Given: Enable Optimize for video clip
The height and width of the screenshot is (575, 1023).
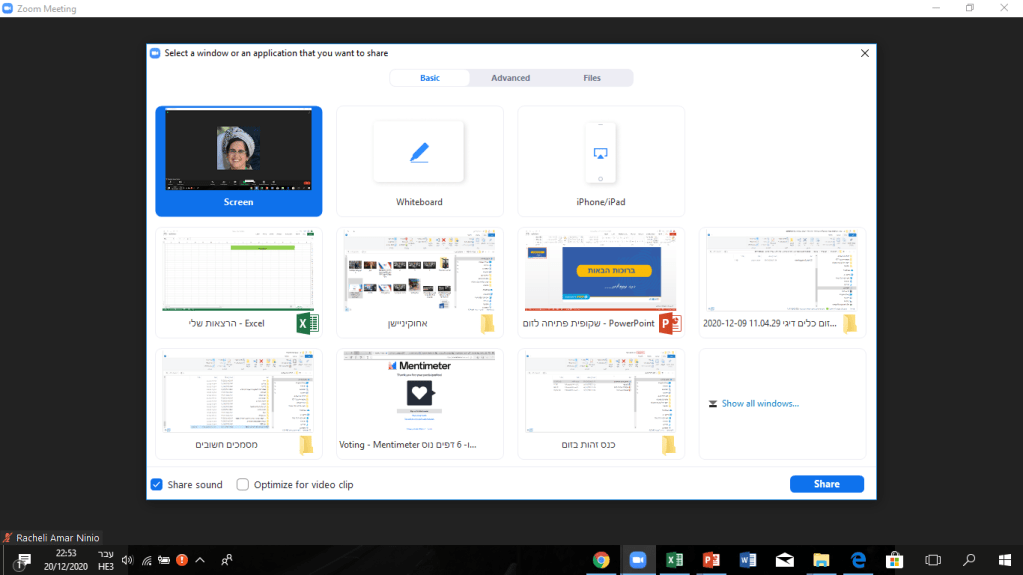Looking at the screenshot, I should point(243,485).
